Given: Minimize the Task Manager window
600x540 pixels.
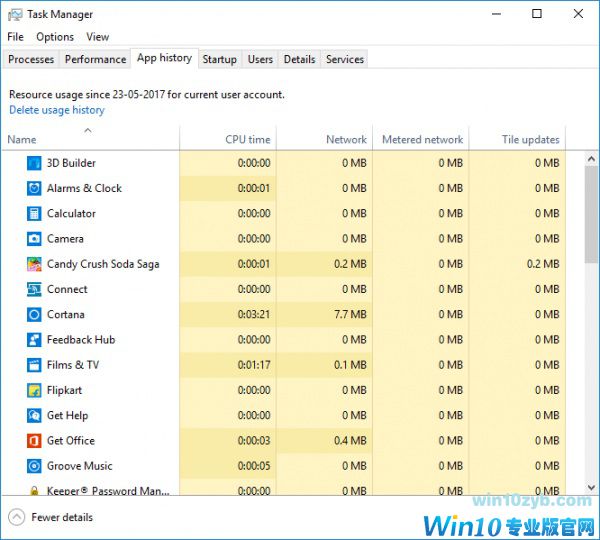Looking at the screenshot, I should coord(497,14).
